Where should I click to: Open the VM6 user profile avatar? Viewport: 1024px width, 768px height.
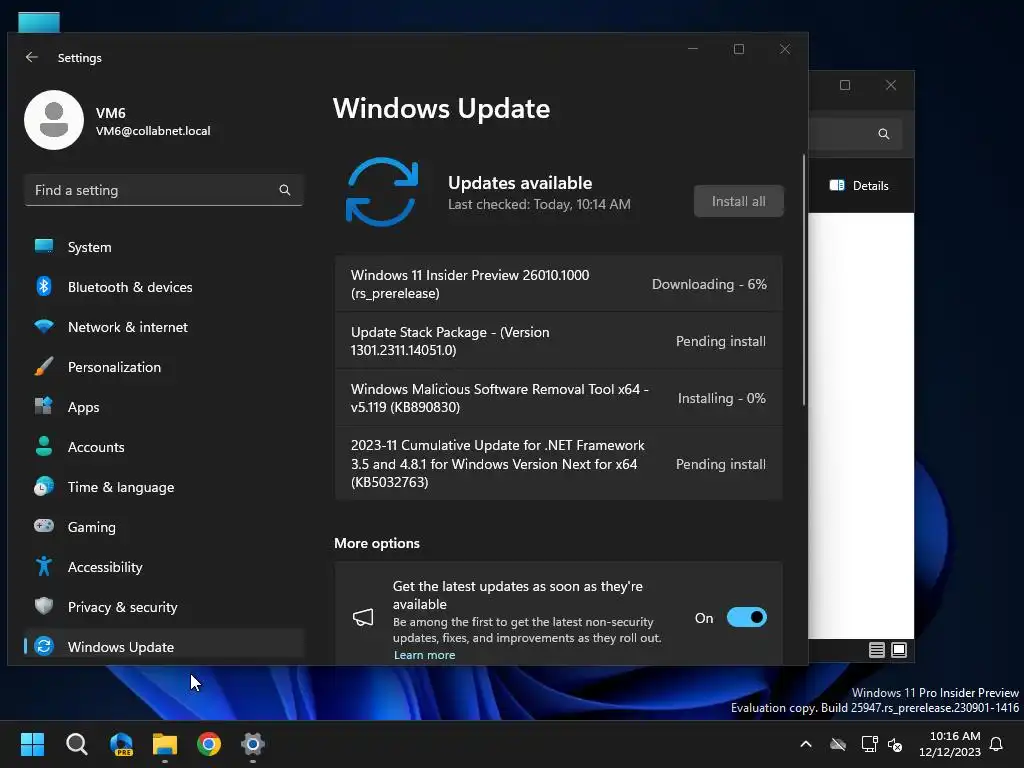[54, 120]
